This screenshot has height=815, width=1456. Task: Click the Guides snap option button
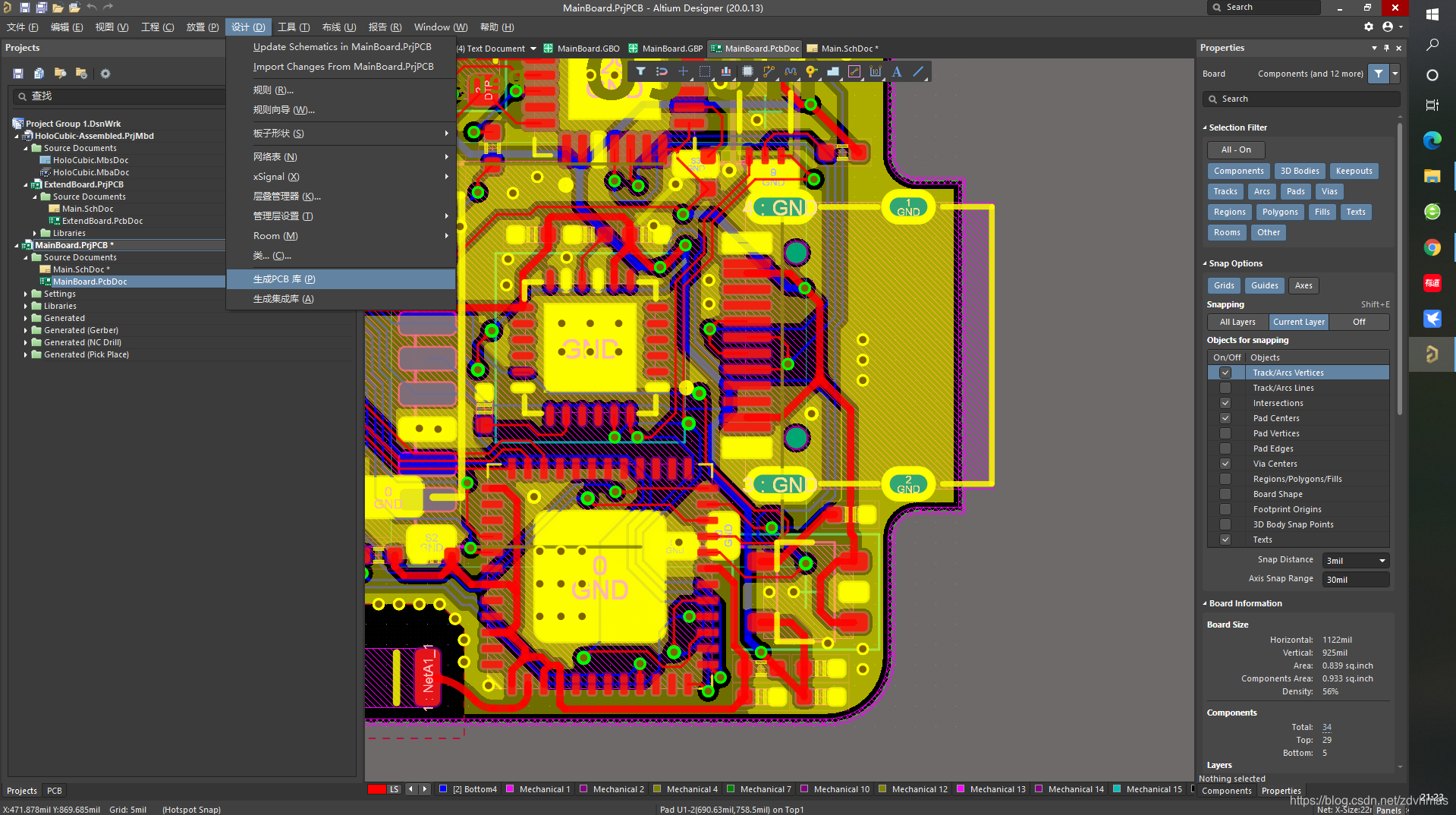pyautogui.click(x=1264, y=285)
